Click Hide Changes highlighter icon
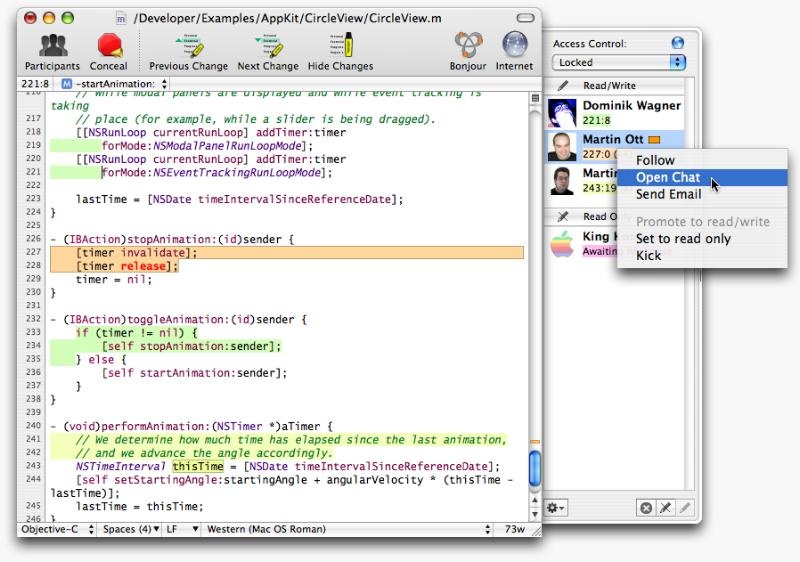800x562 pixels. pyautogui.click(x=340, y=46)
